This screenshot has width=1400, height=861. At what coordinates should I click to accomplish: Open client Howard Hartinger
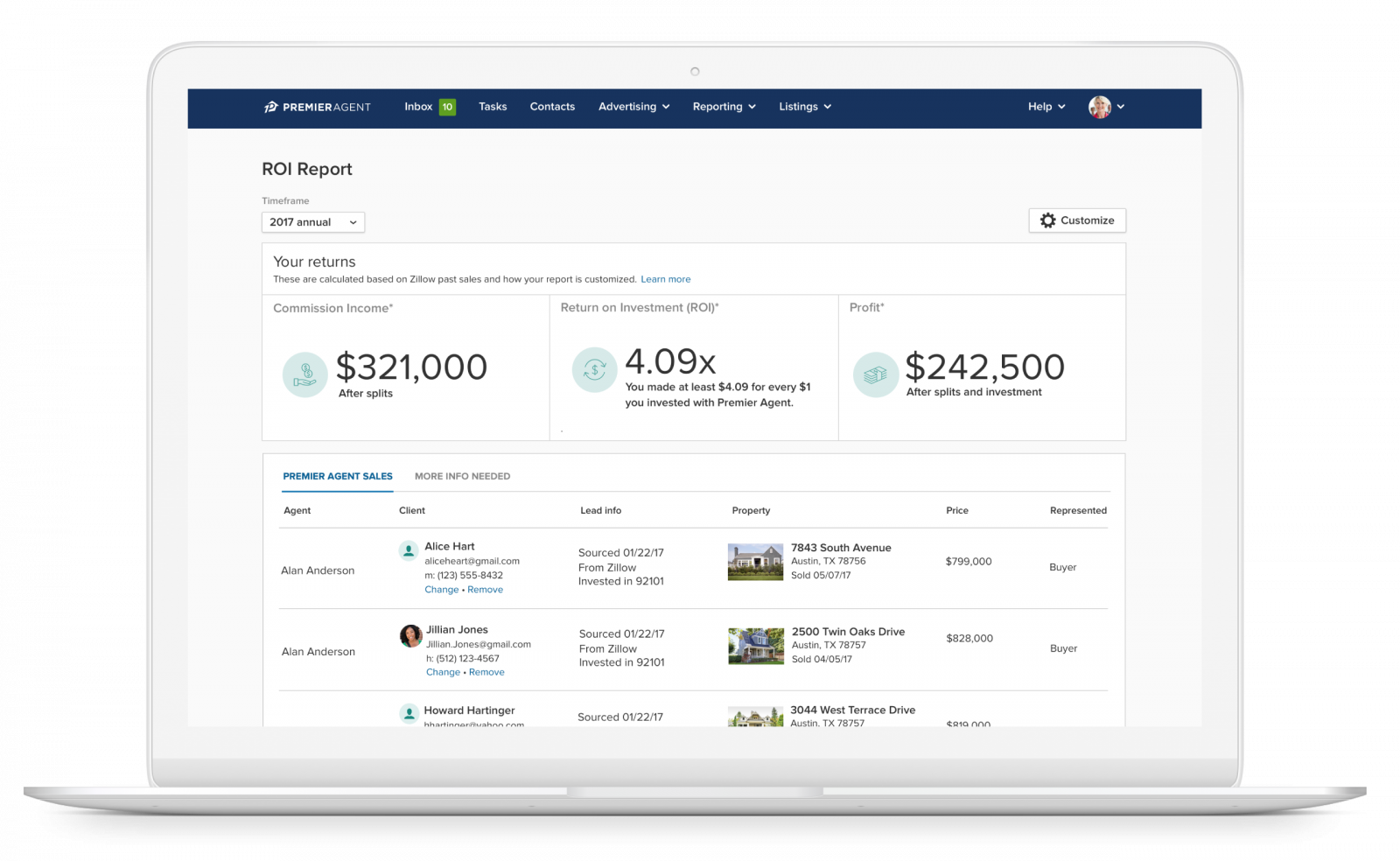click(x=469, y=710)
